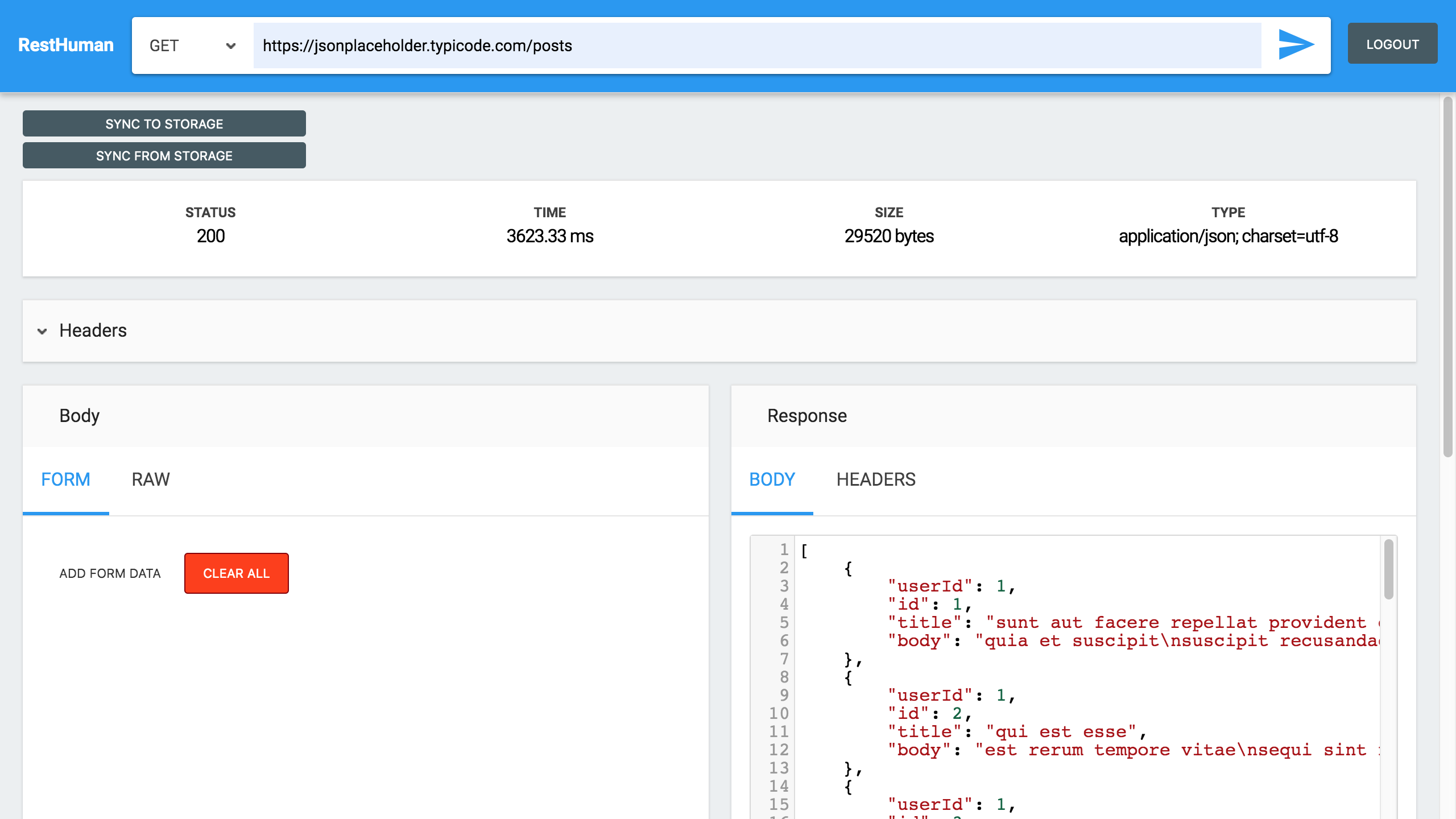This screenshot has height=819, width=1456.
Task: Click SYNC FROM STORAGE button
Action: pyautogui.click(x=164, y=155)
